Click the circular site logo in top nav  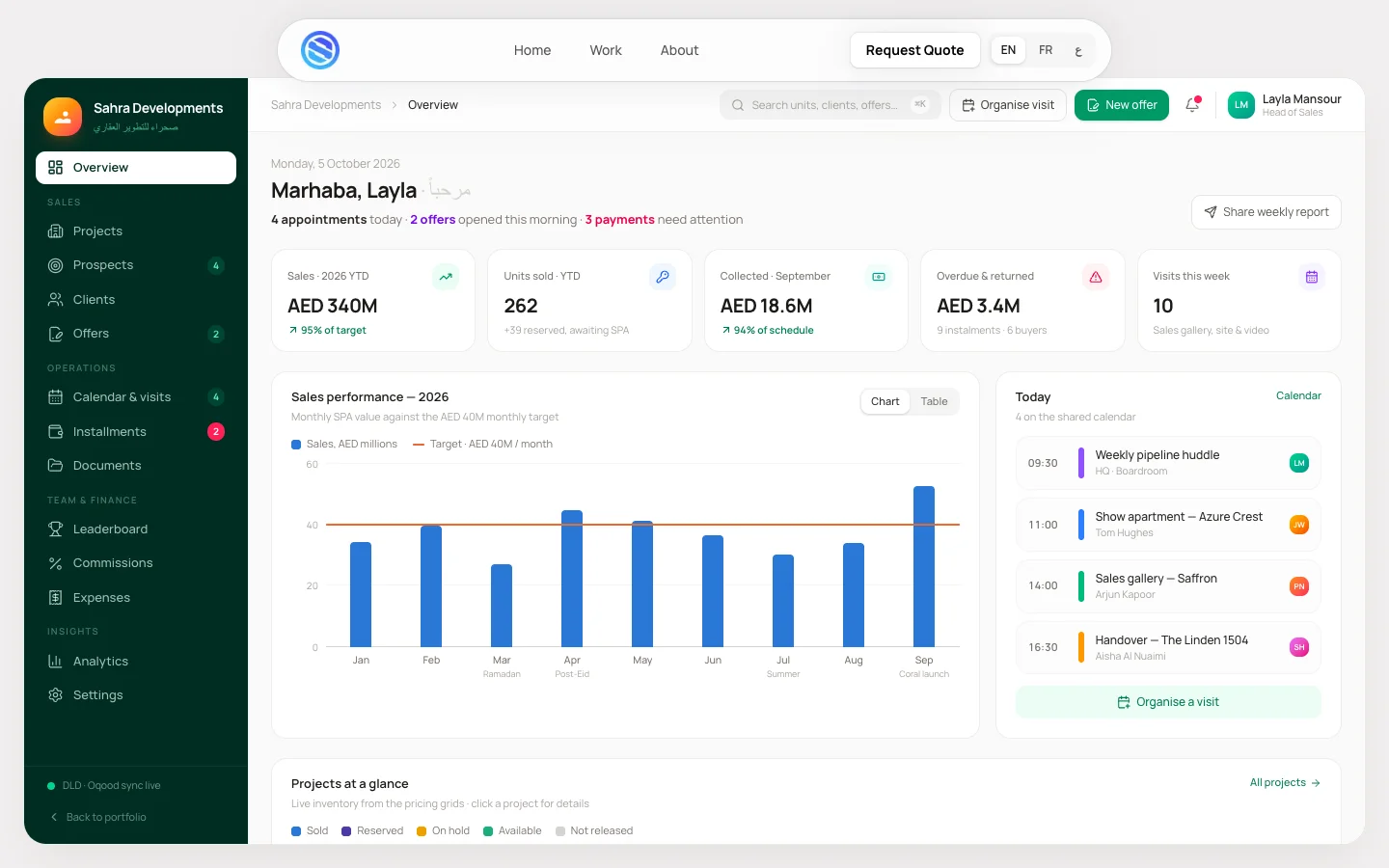(320, 50)
